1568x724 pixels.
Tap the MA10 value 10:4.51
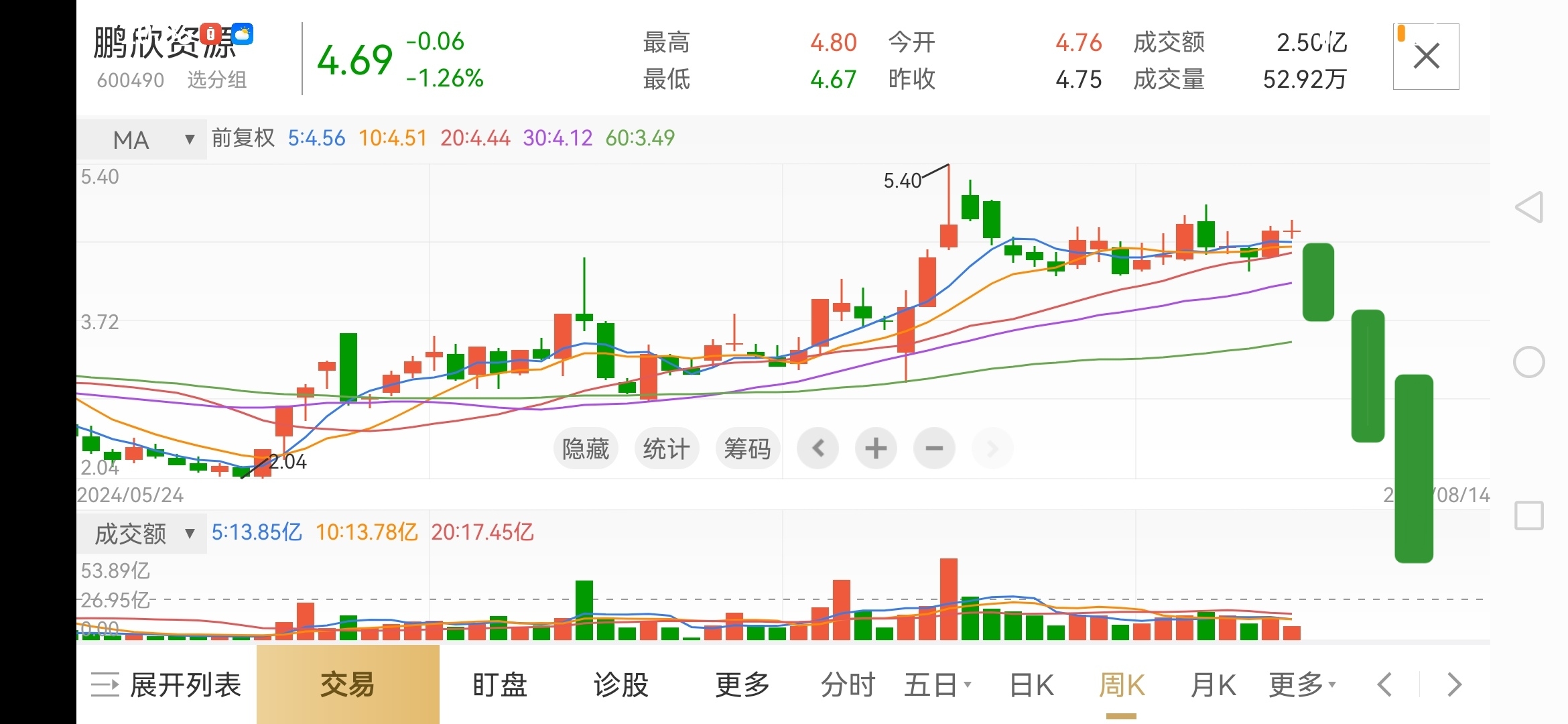(x=393, y=138)
